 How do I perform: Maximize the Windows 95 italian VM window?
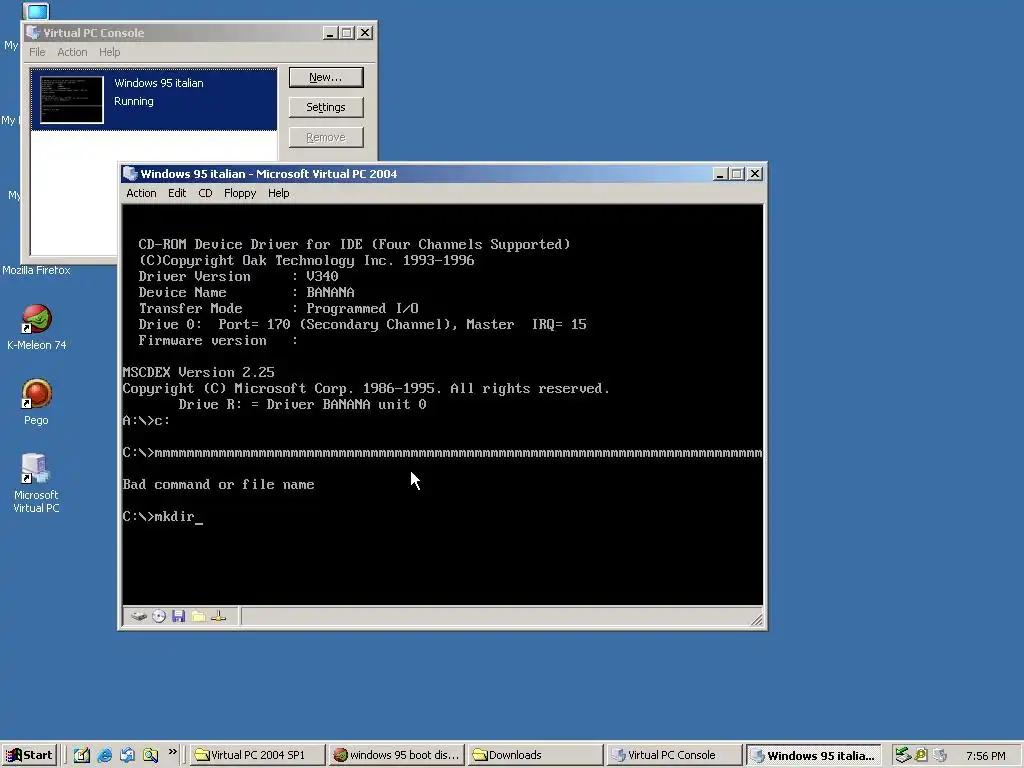(737, 174)
